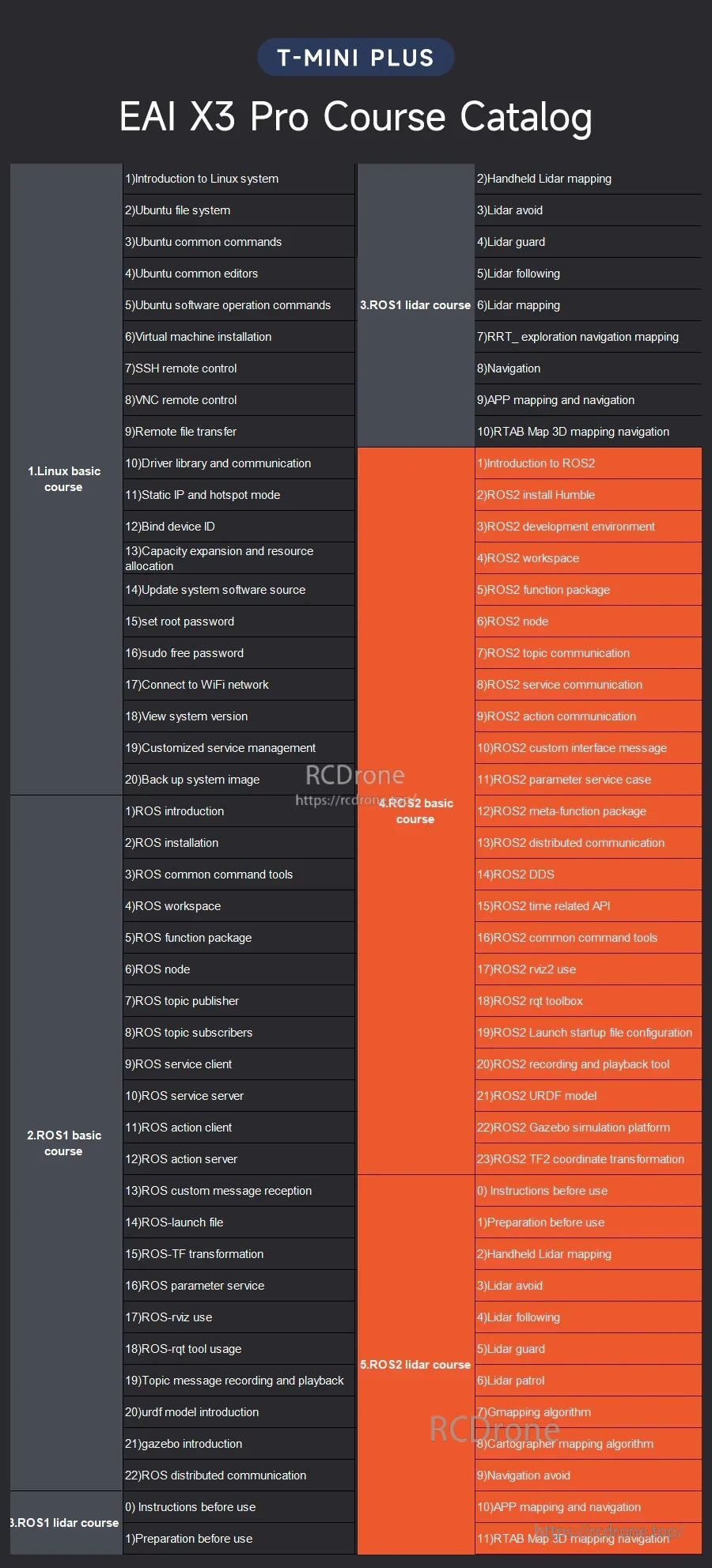This screenshot has height=1568, width=712.
Task: Click the T-MINI PLUS badge
Action: coord(356,58)
